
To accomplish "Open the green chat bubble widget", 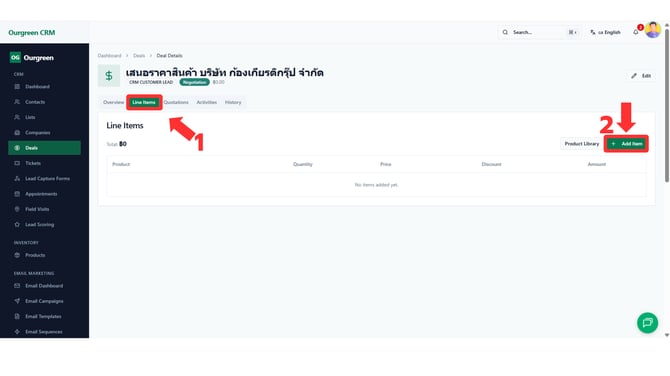I will click(647, 323).
